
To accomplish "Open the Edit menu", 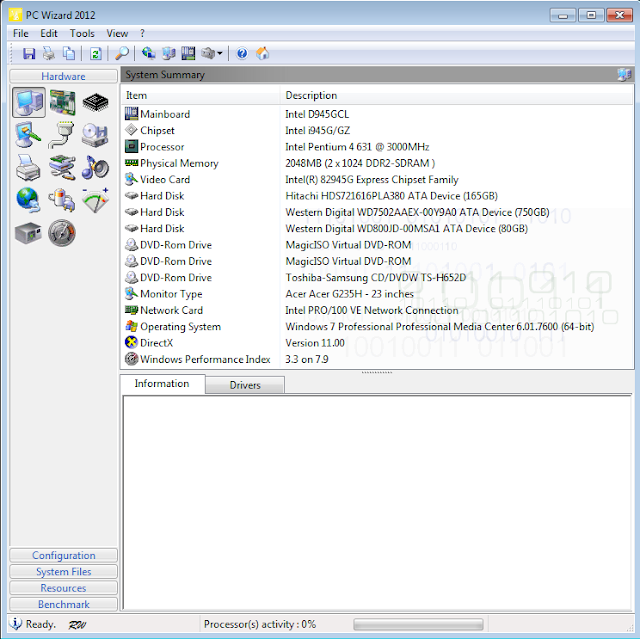I will [x=49, y=33].
